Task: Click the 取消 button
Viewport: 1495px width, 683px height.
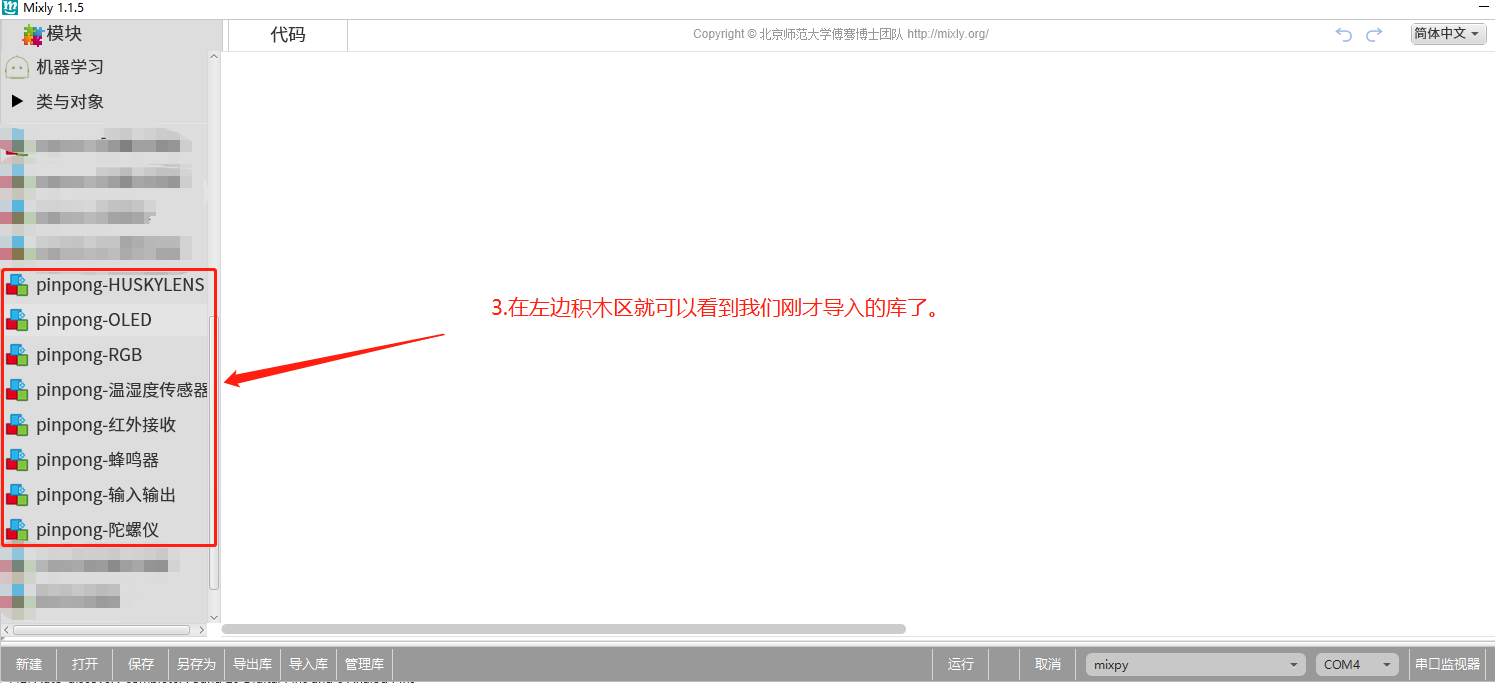Action: click(x=1048, y=664)
